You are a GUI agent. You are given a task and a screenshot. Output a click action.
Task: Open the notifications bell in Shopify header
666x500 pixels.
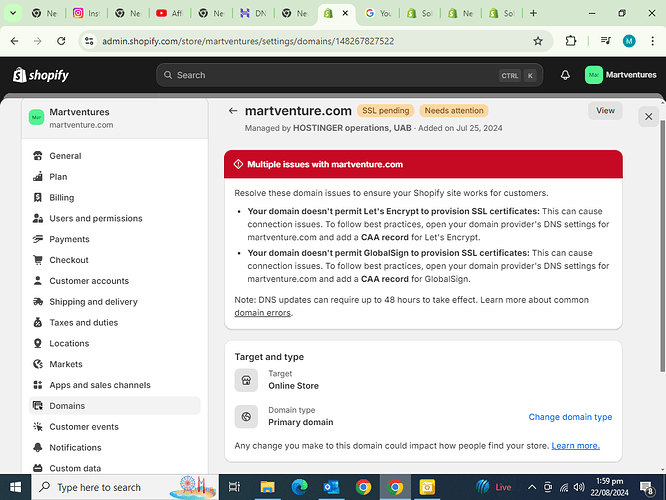tap(565, 75)
